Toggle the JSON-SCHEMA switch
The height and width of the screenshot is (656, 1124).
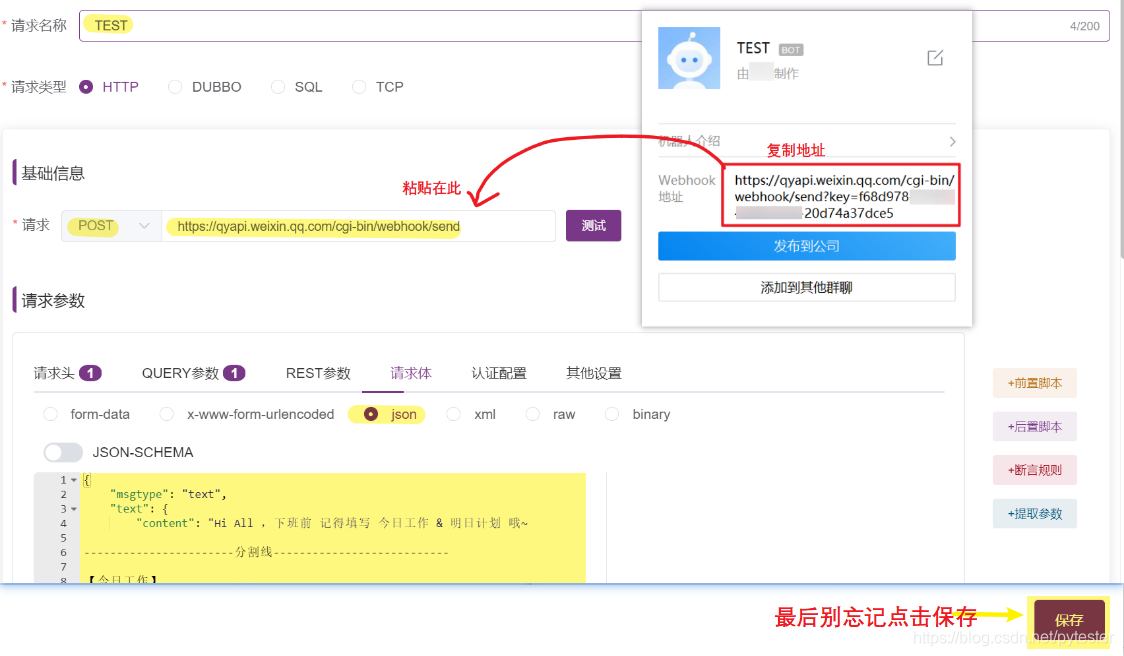click(63, 452)
